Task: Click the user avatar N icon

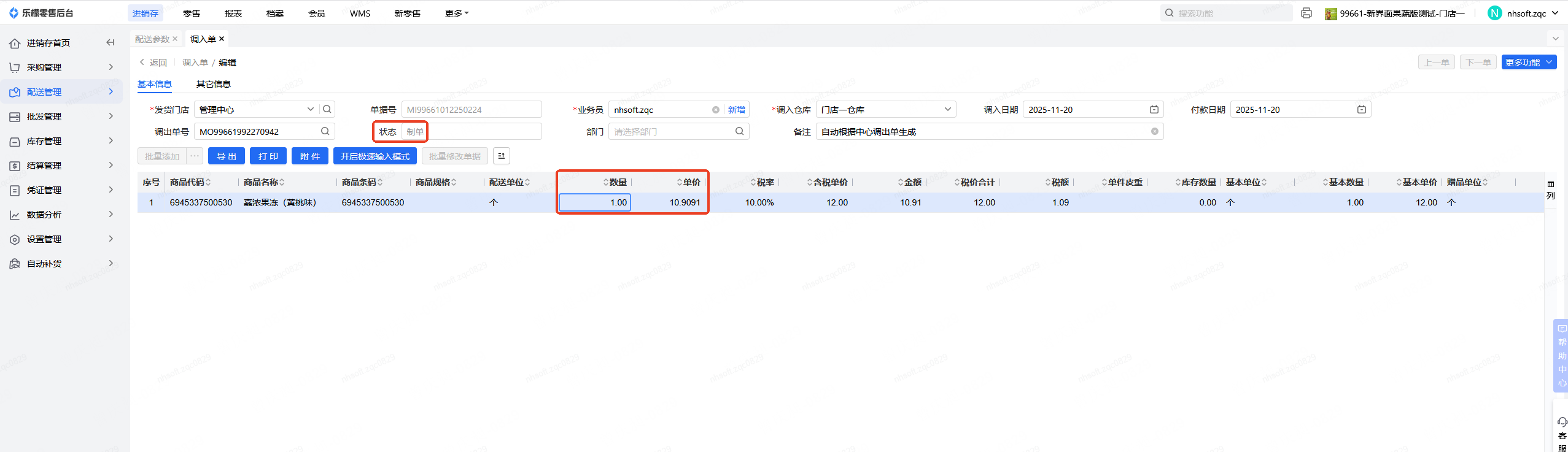Action: click(x=1495, y=13)
